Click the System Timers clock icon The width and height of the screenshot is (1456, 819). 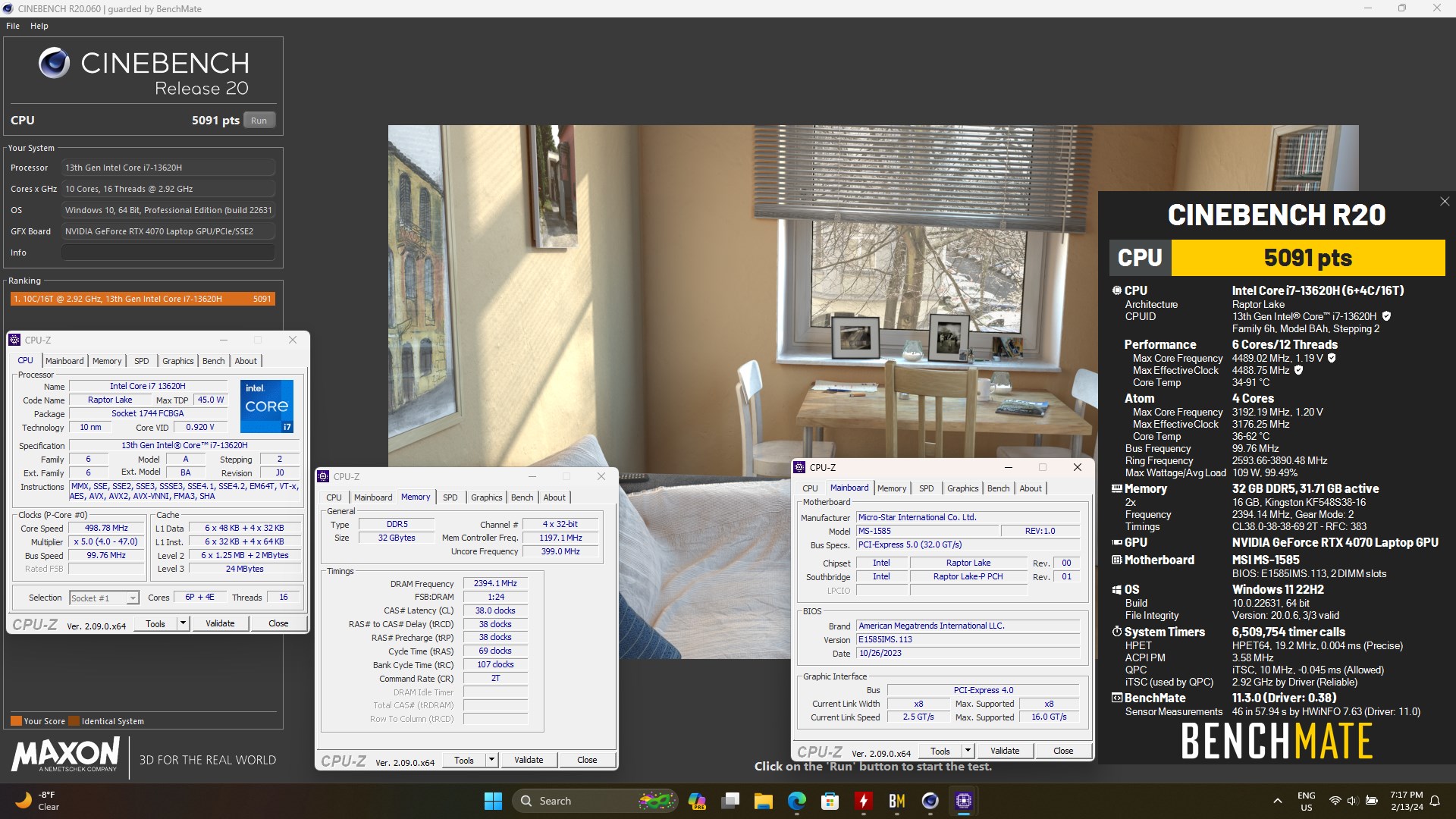pos(1117,632)
